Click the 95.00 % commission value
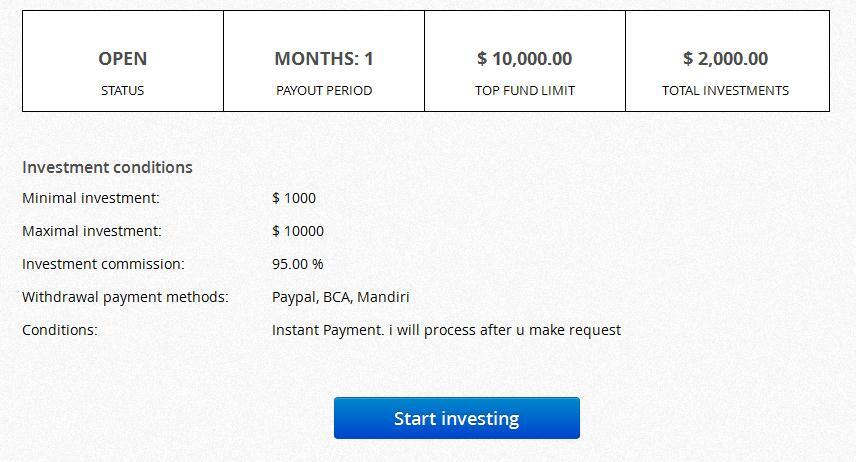The height and width of the screenshot is (462, 856). click(297, 264)
